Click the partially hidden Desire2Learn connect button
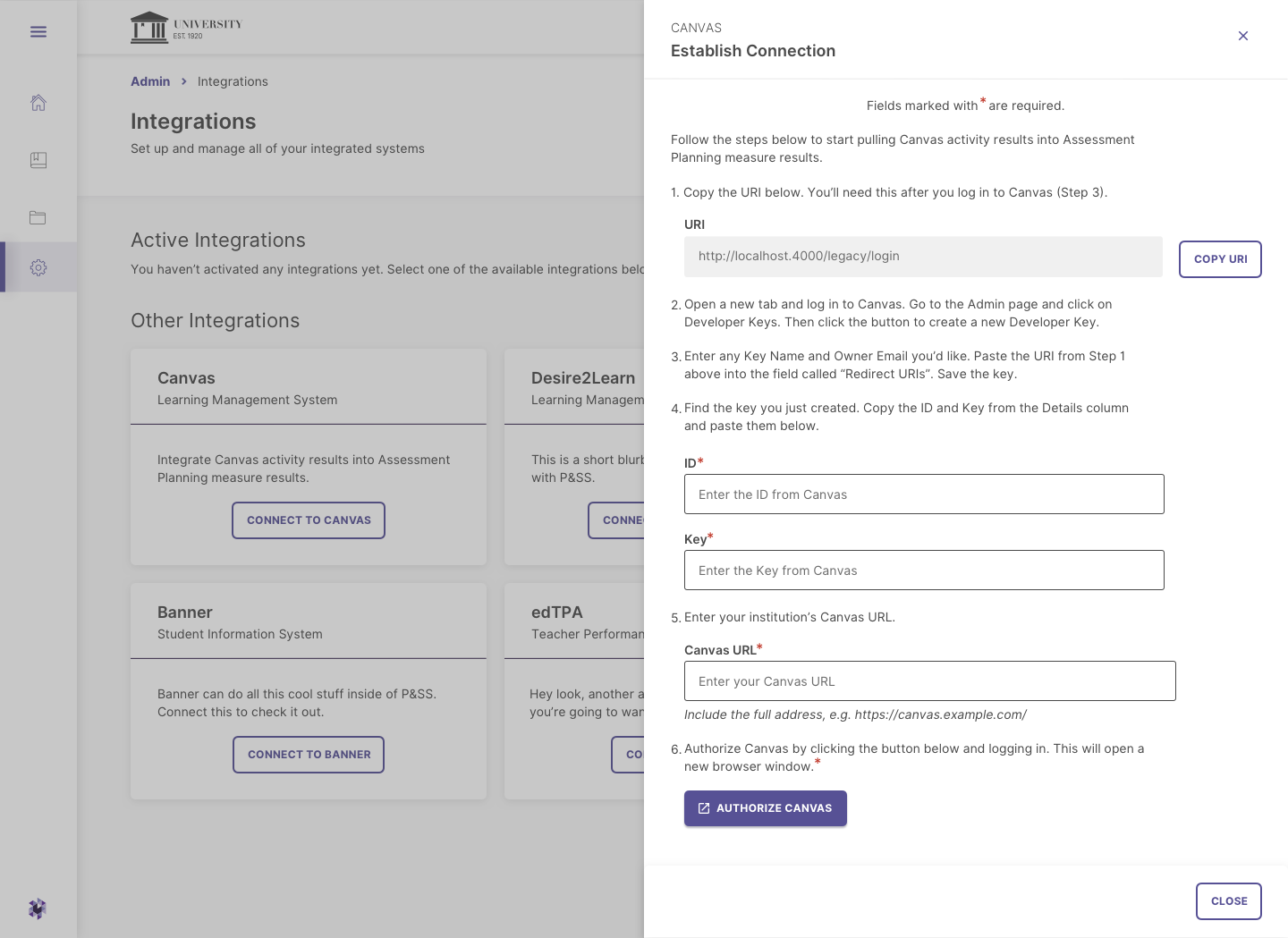This screenshot has width=1288, height=938. [x=616, y=520]
